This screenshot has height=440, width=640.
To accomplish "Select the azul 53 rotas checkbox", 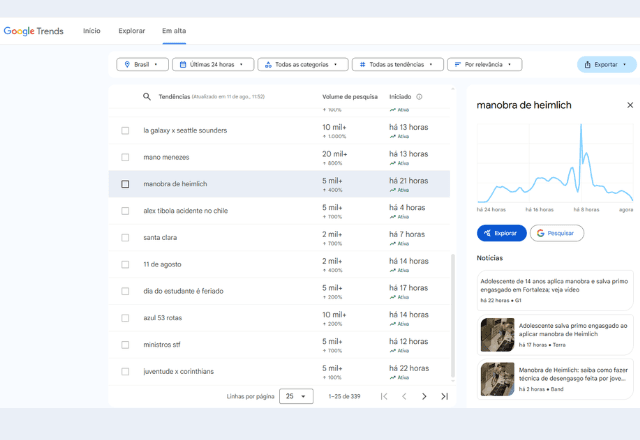I will 125,318.
